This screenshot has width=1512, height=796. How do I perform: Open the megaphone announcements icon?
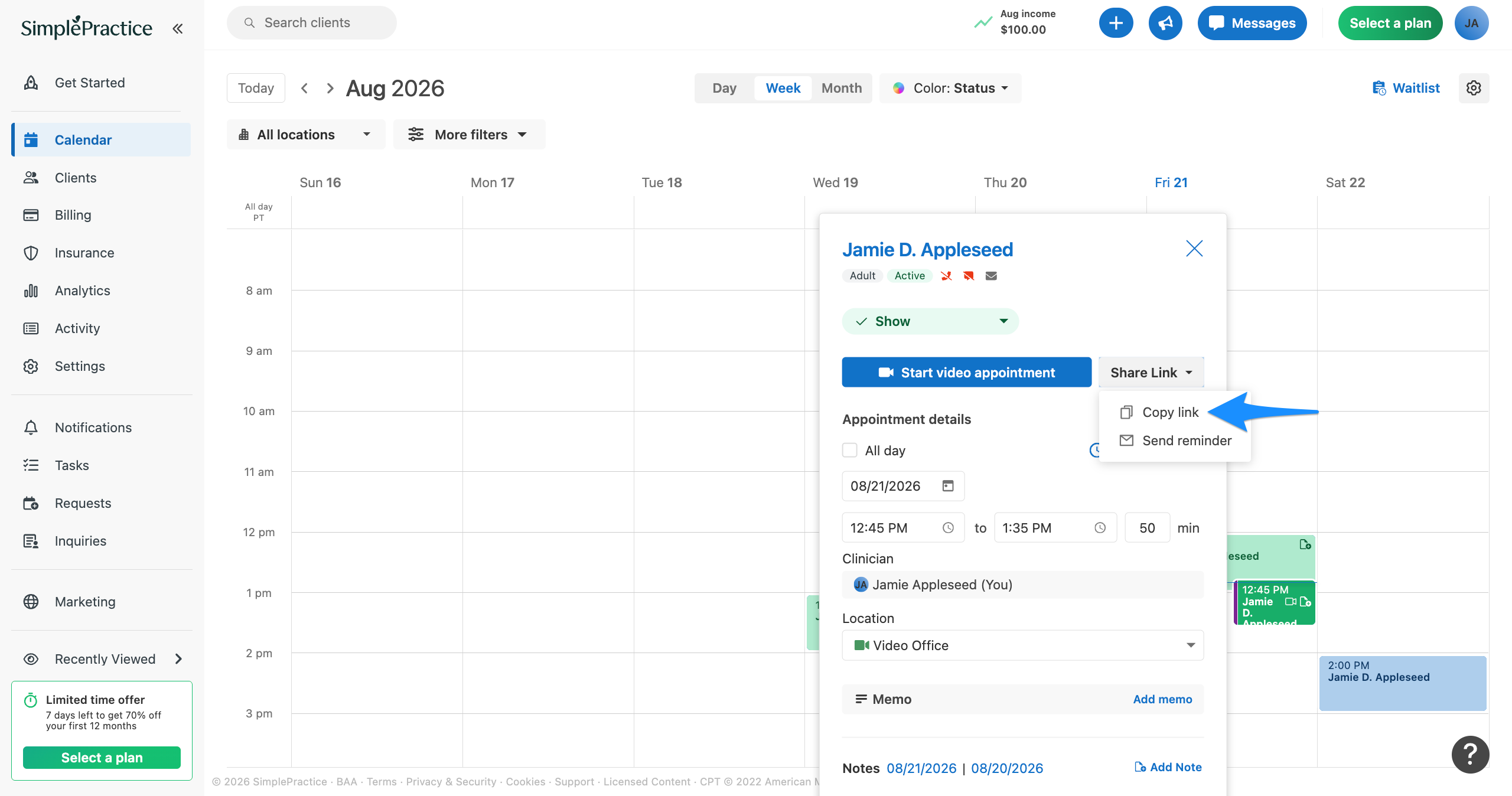coord(1165,23)
